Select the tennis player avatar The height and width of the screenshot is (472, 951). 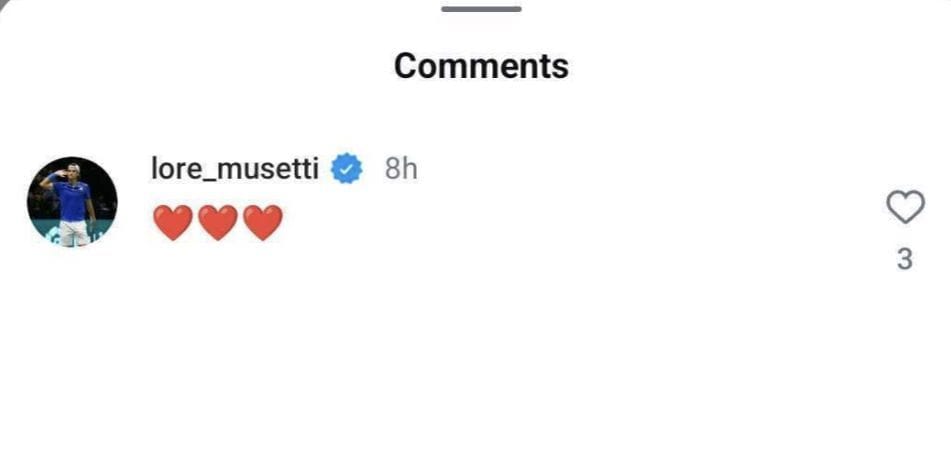[72, 202]
